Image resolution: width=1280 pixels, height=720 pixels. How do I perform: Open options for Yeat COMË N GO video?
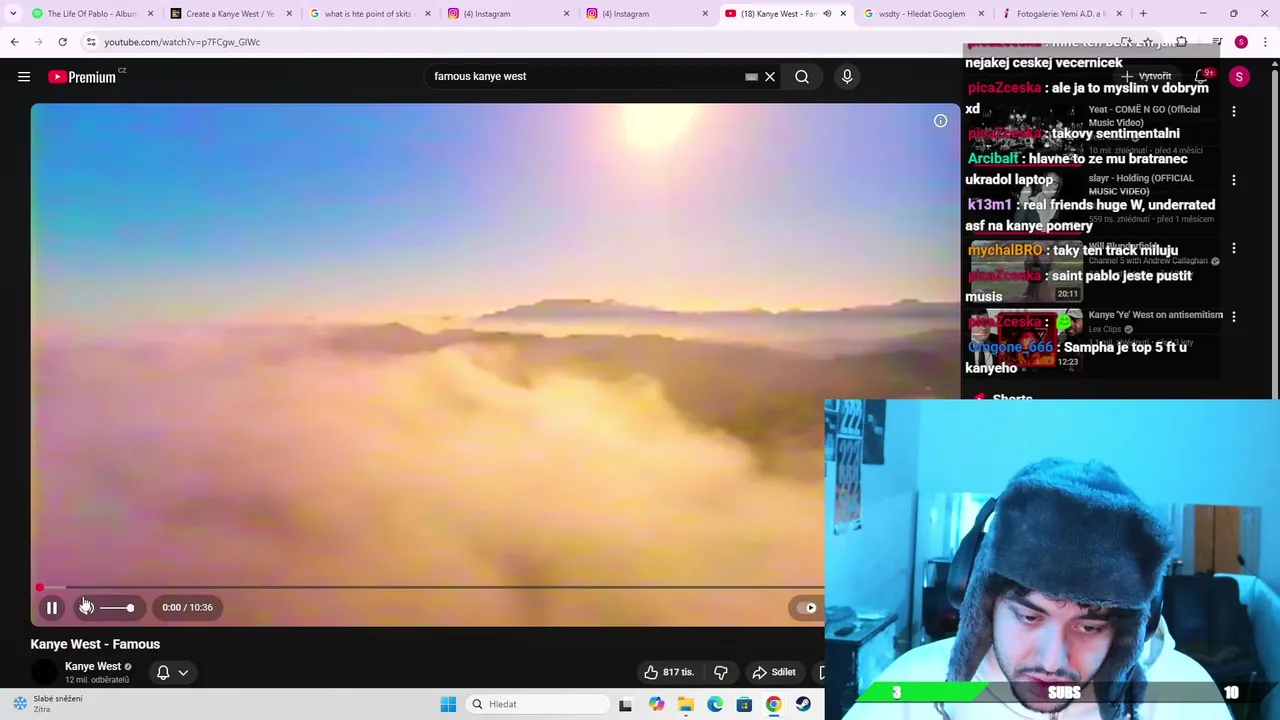[1234, 111]
